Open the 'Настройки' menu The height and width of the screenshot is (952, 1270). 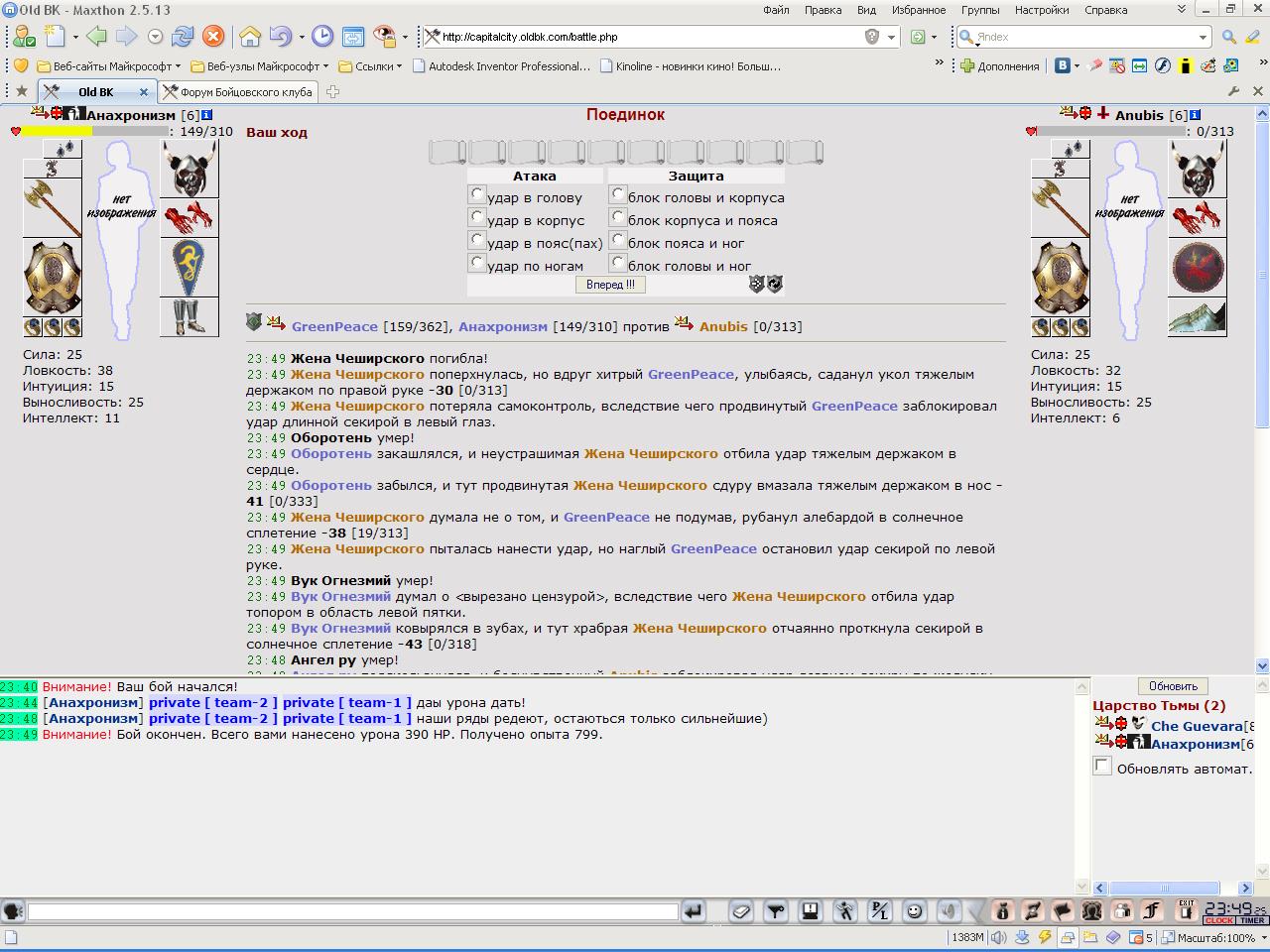coord(1042,10)
